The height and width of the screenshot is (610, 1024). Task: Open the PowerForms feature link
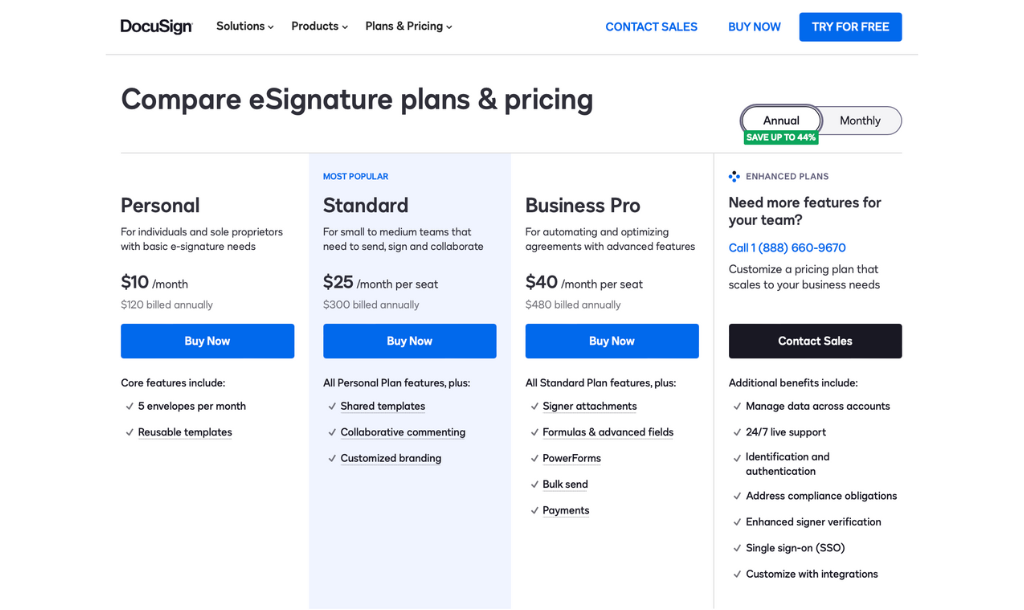tap(571, 458)
